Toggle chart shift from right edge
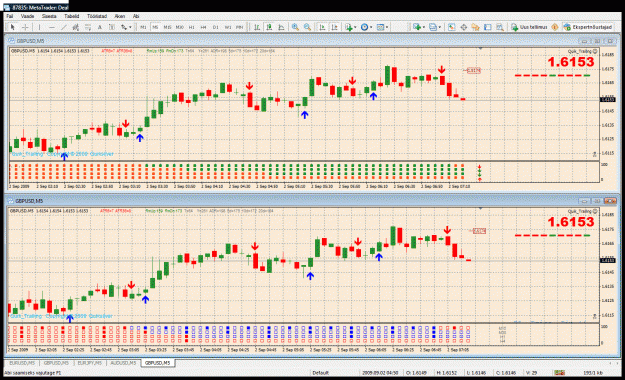Viewport: 625px width, 380px height. pos(334,27)
